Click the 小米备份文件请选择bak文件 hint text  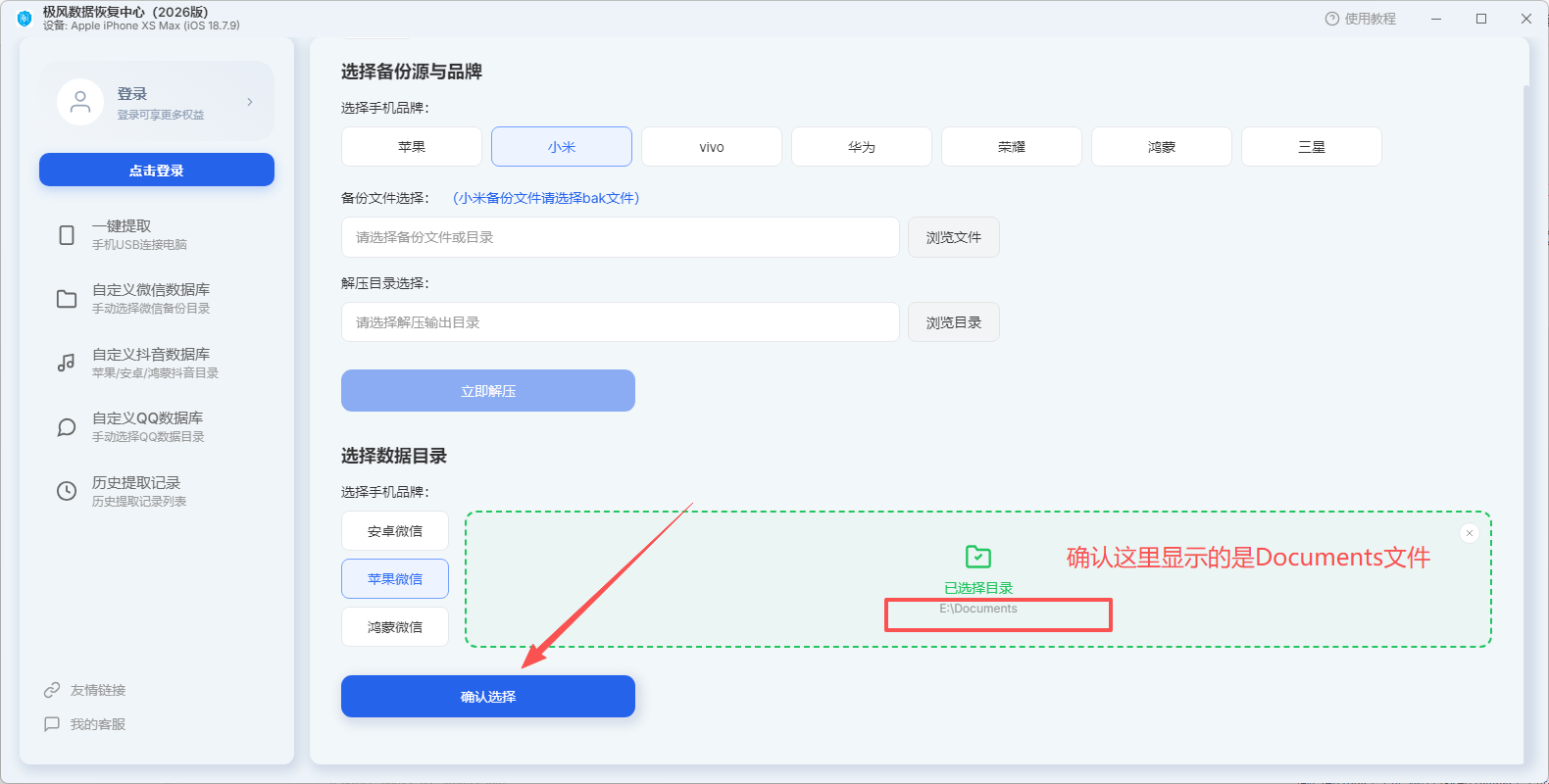click(x=546, y=198)
